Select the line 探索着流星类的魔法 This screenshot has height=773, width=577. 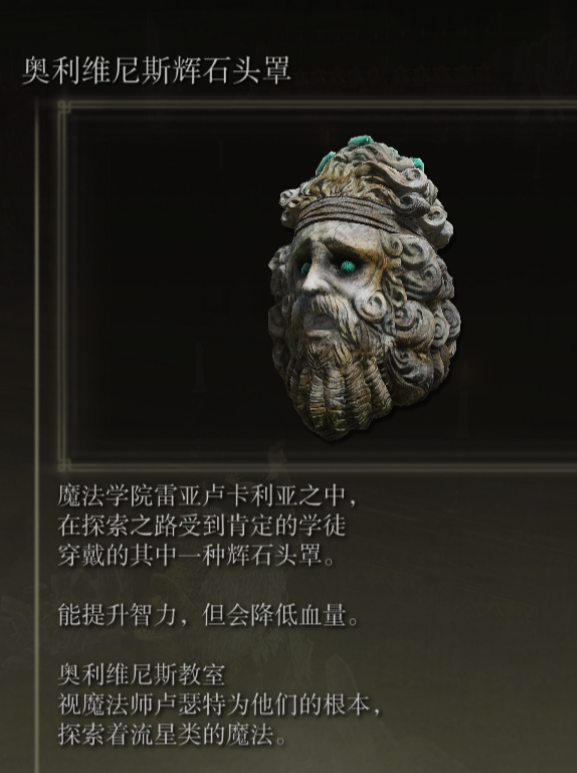click(172, 735)
